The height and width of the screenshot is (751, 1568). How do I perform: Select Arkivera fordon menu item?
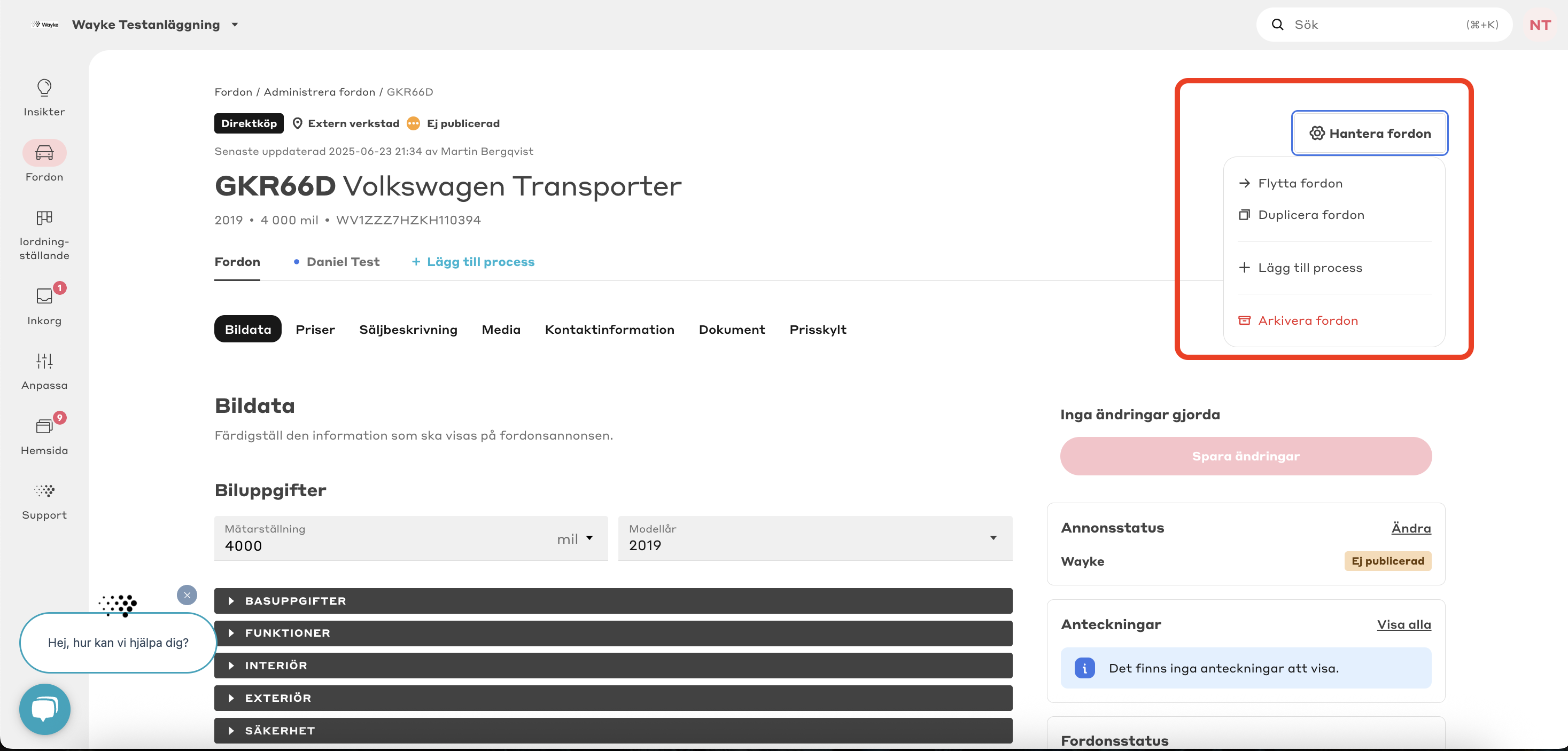1334,320
